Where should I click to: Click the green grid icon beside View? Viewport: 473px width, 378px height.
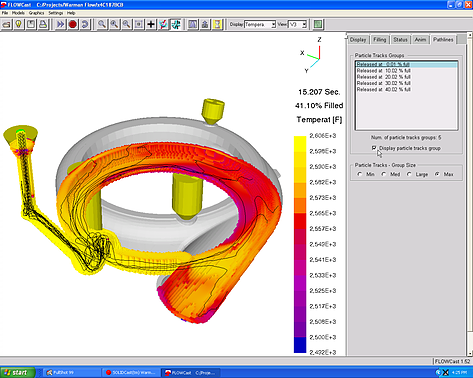(x=318, y=24)
